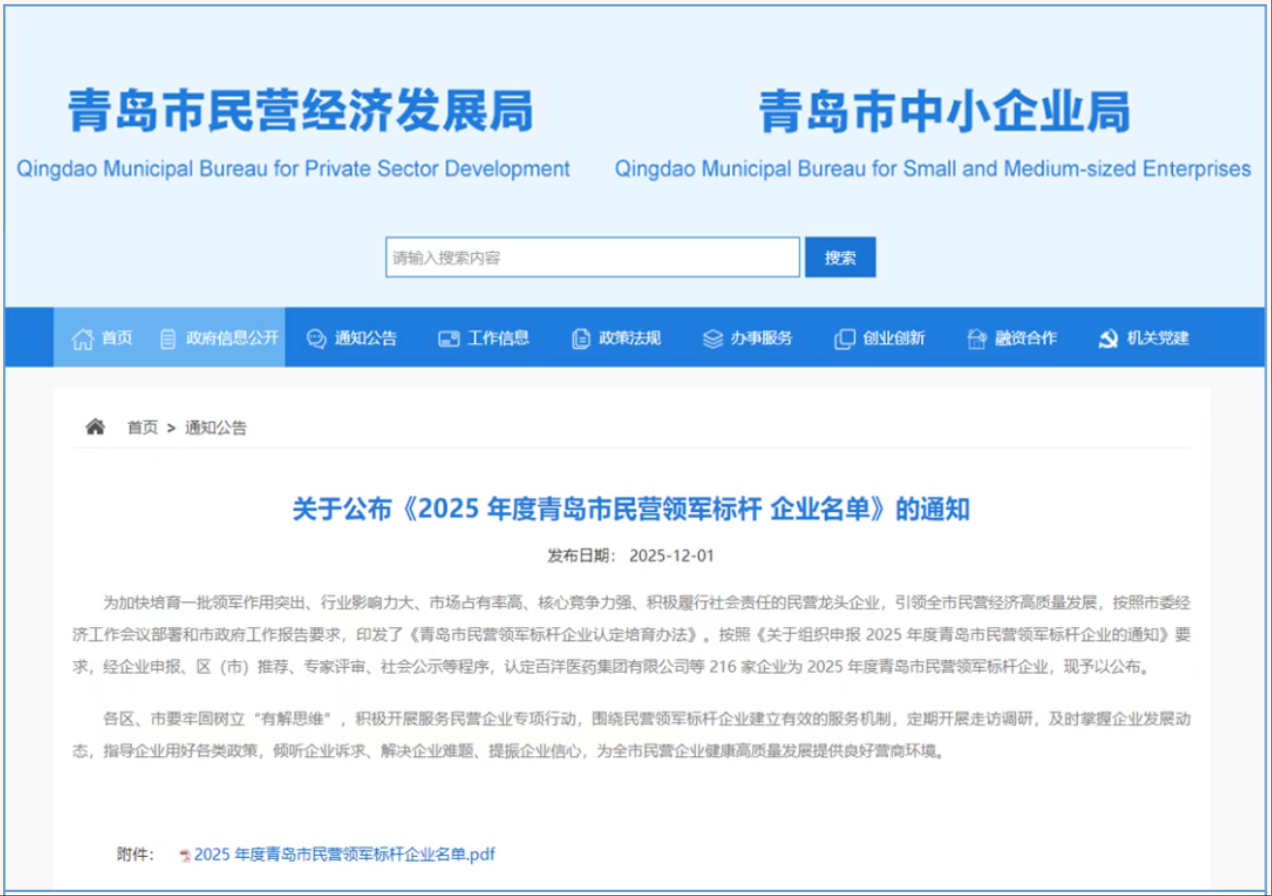This screenshot has height=896, width=1272.
Task: Click the PDF icon beside the attachment
Action: [185, 855]
